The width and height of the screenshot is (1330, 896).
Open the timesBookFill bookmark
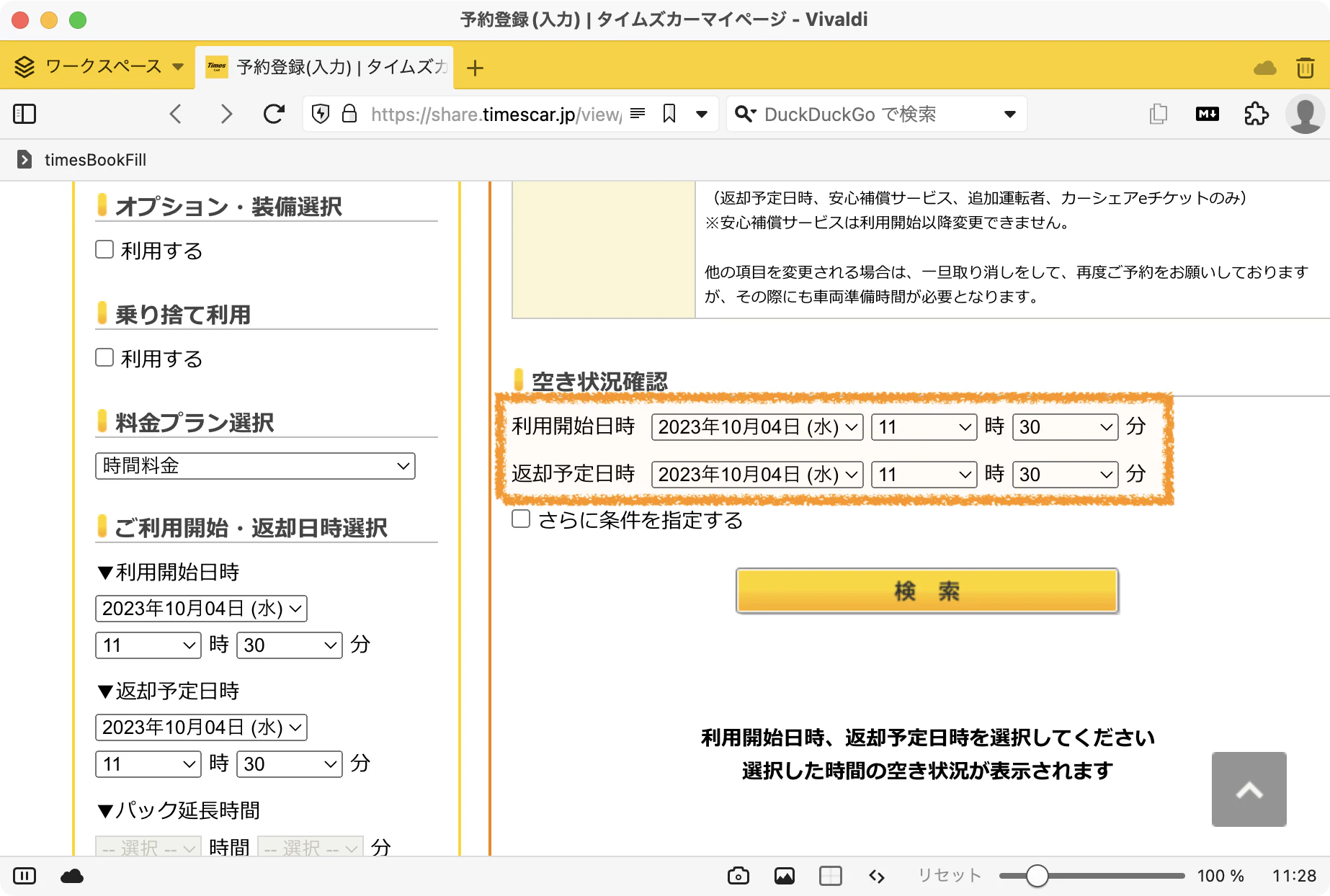81,160
